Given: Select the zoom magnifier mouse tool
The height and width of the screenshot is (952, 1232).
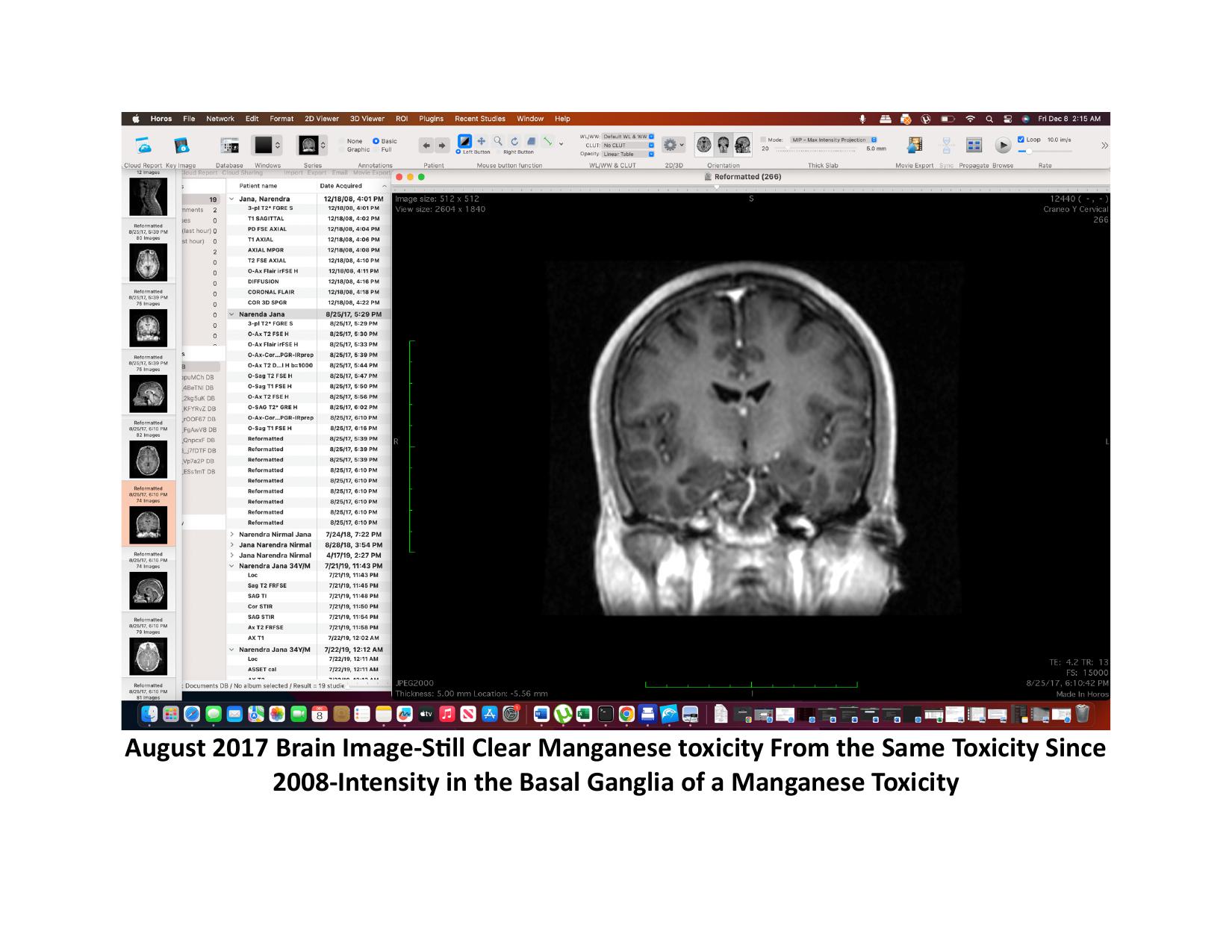Looking at the screenshot, I should [x=497, y=141].
